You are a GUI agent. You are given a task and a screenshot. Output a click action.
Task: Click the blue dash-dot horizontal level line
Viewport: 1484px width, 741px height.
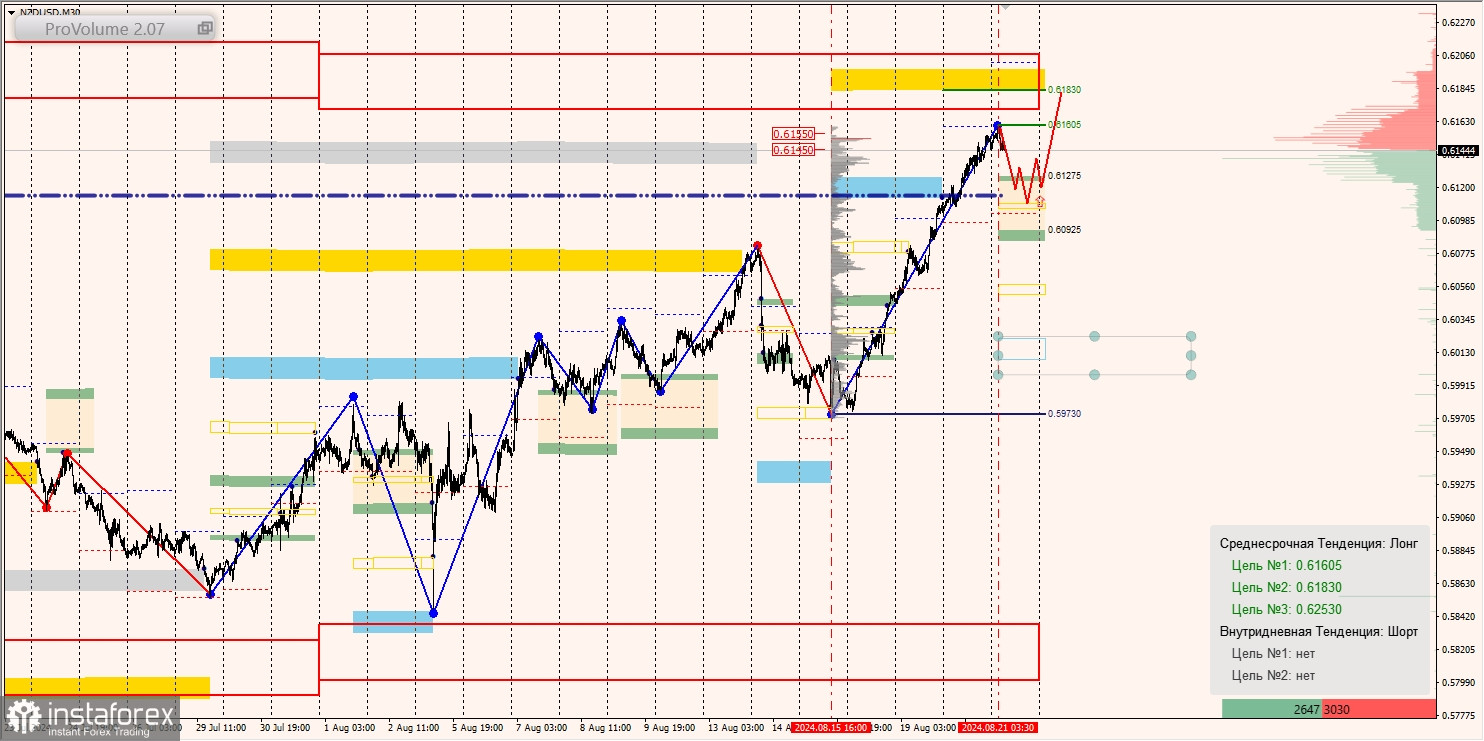click(500, 195)
